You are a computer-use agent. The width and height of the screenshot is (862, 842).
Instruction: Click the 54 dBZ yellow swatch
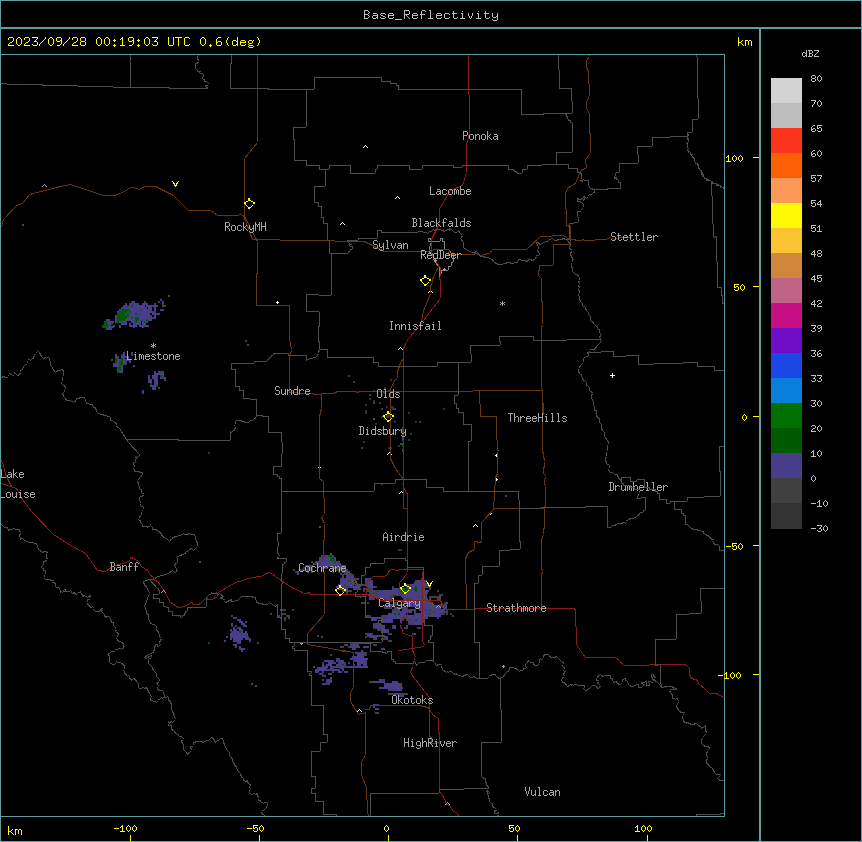pos(786,215)
